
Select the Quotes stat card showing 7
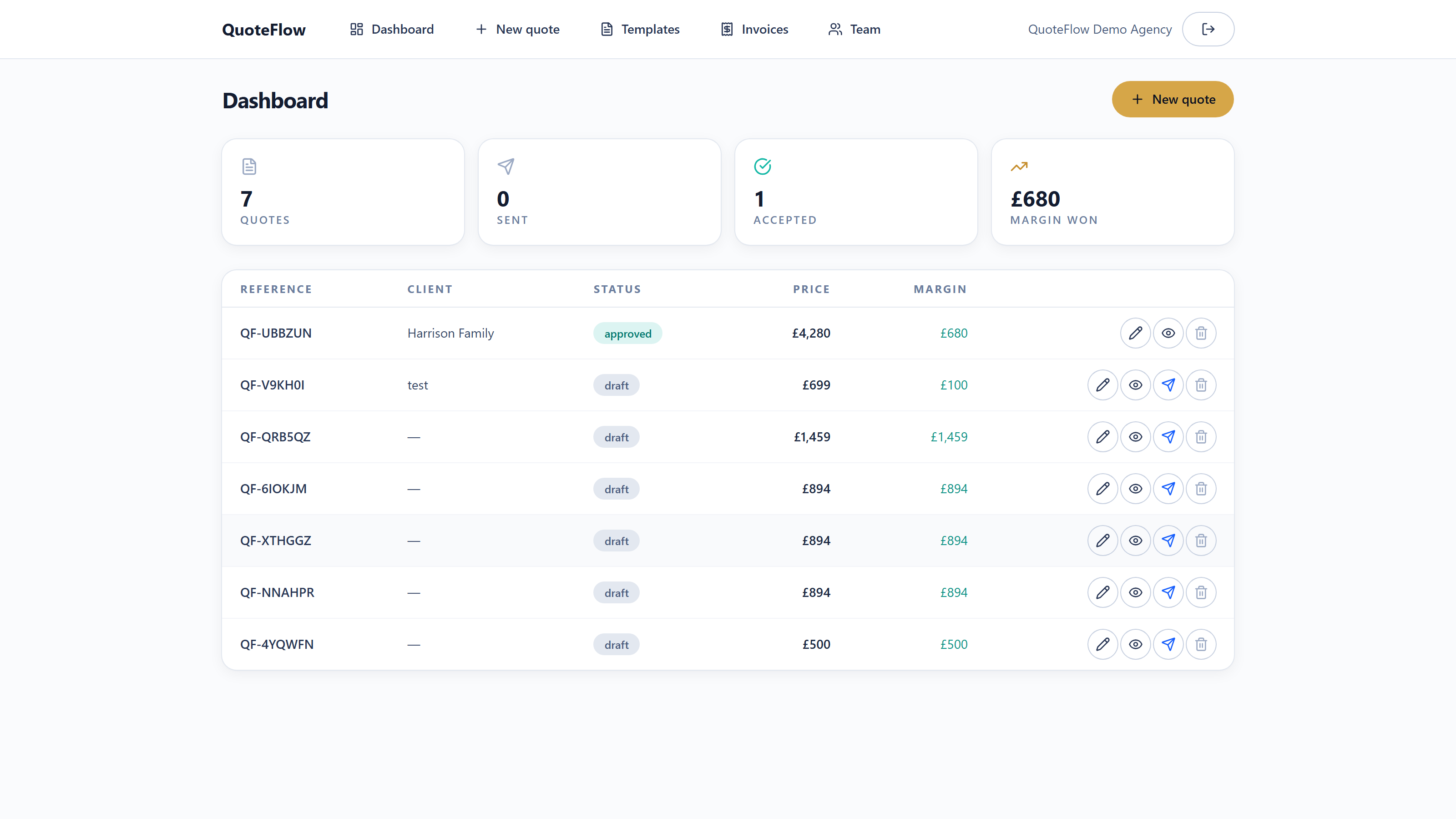(x=343, y=192)
